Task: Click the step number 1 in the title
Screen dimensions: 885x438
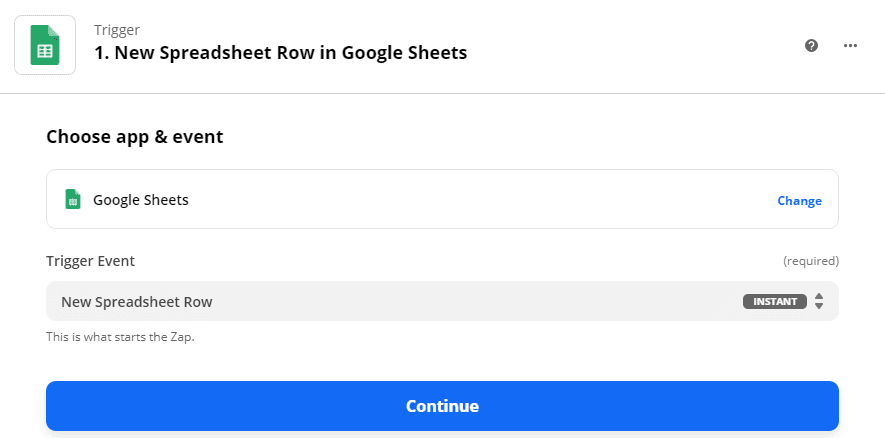Action: point(99,52)
